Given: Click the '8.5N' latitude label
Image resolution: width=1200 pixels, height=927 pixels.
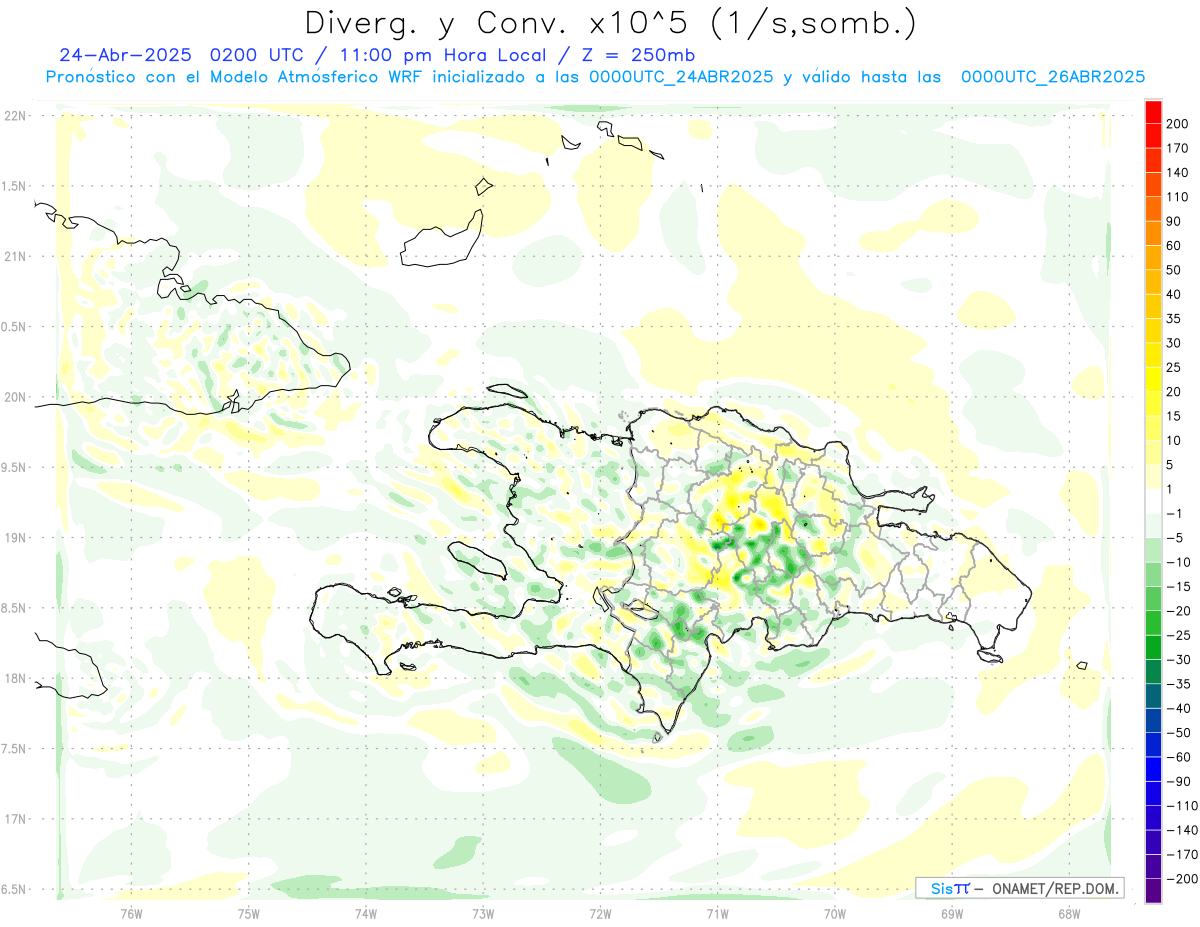Looking at the screenshot, I should 14,608.
